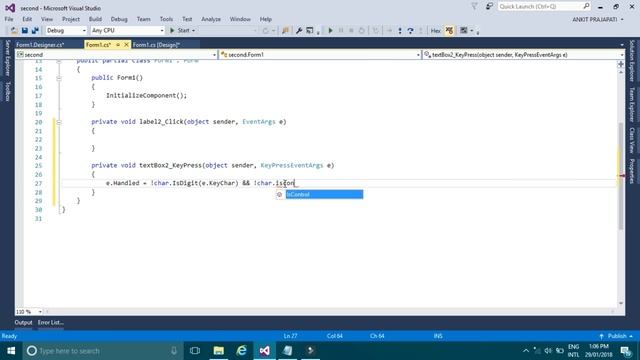Open the Edit menu

coord(27,19)
